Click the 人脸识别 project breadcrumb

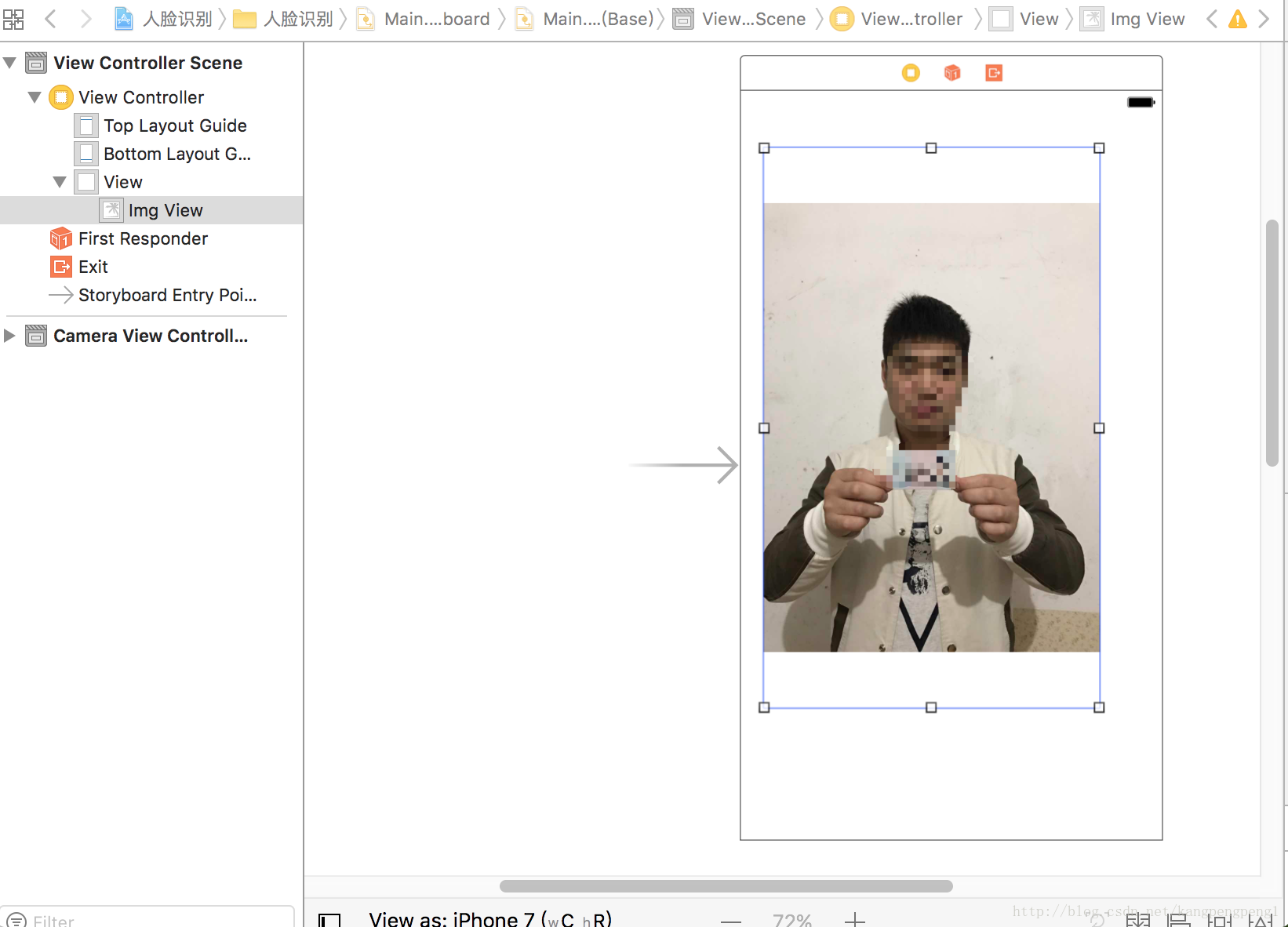click(x=164, y=19)
